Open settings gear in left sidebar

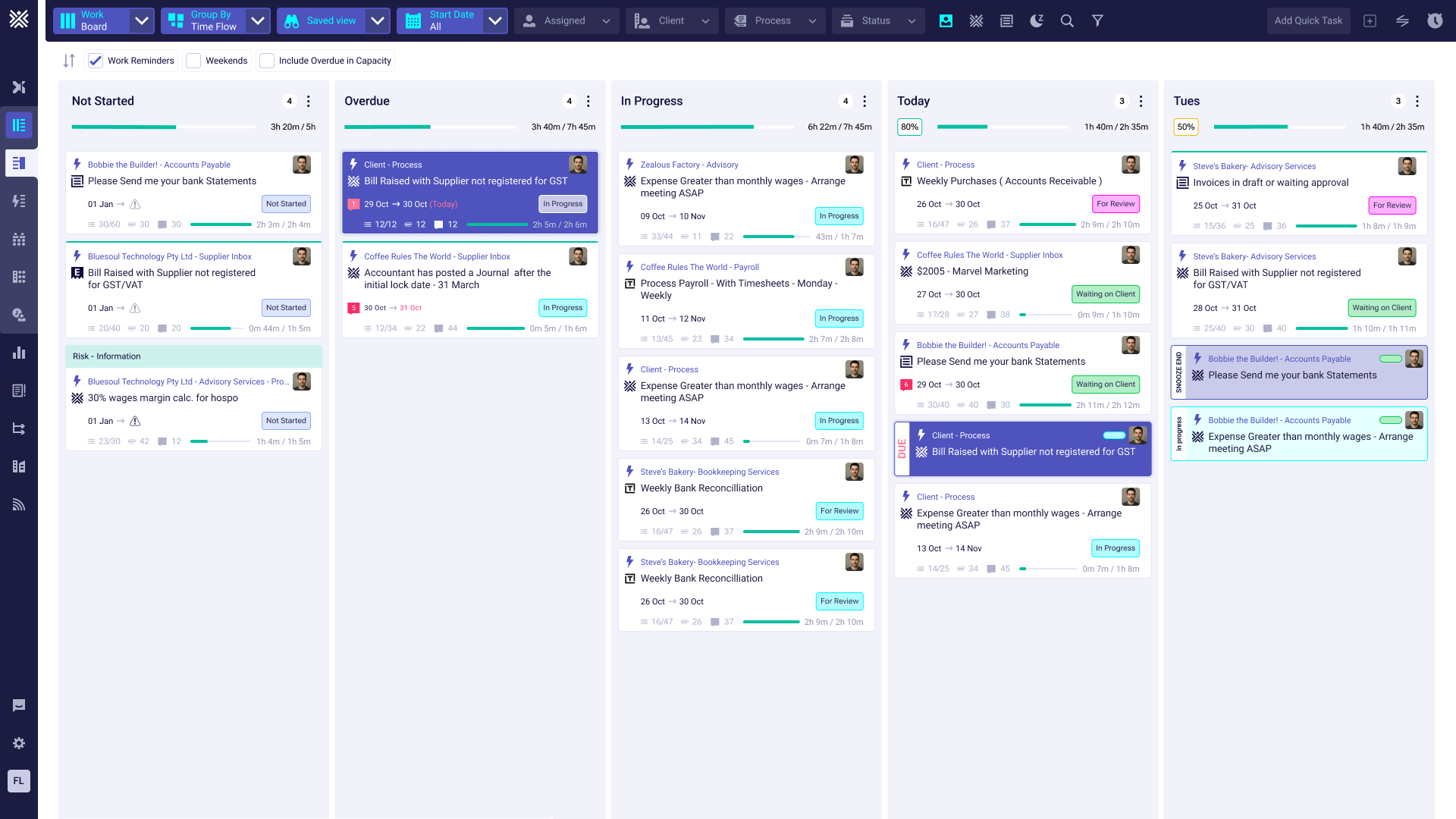[19, 743]
